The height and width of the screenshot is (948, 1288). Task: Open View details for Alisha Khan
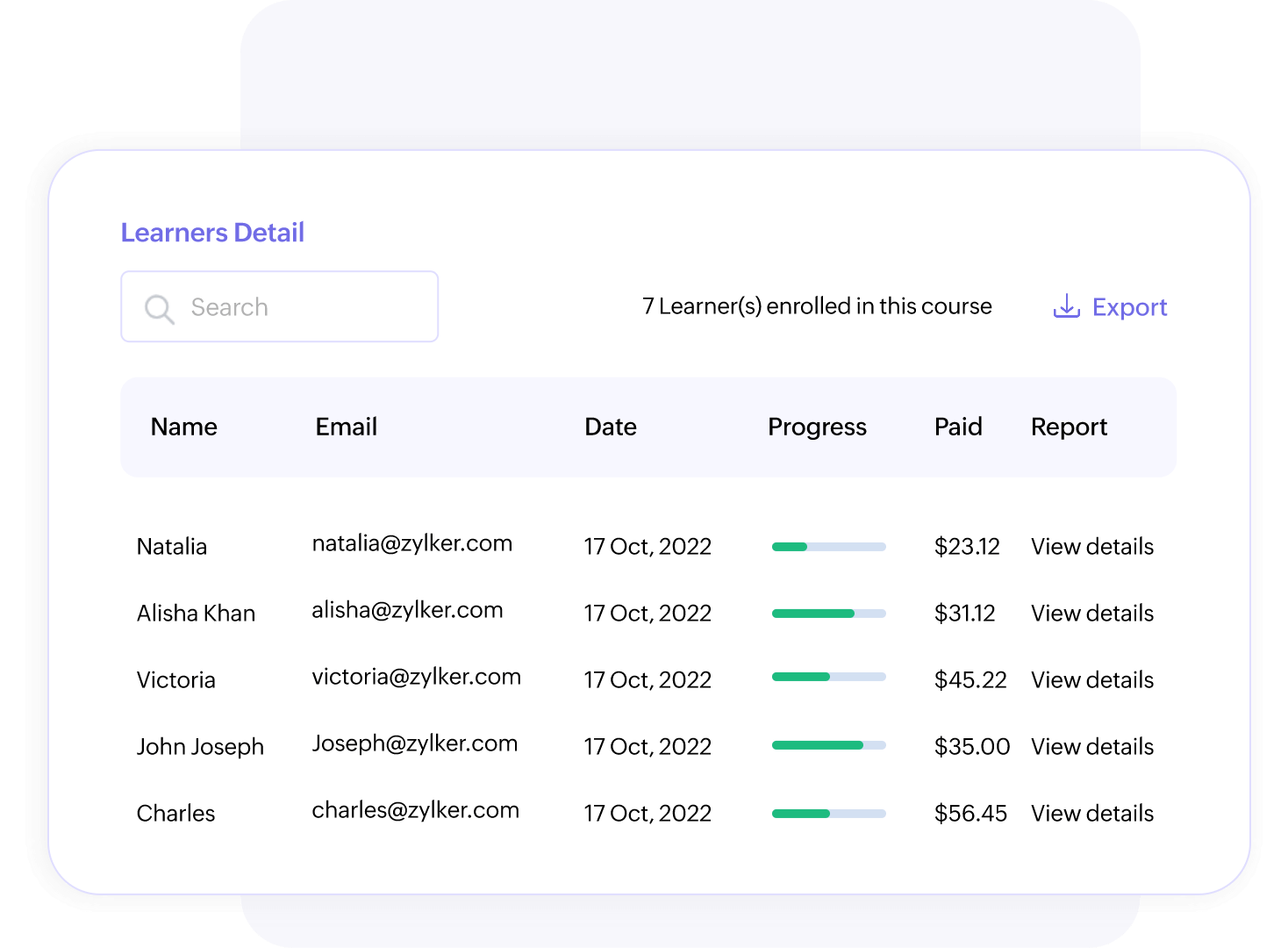coord(1091,614)
